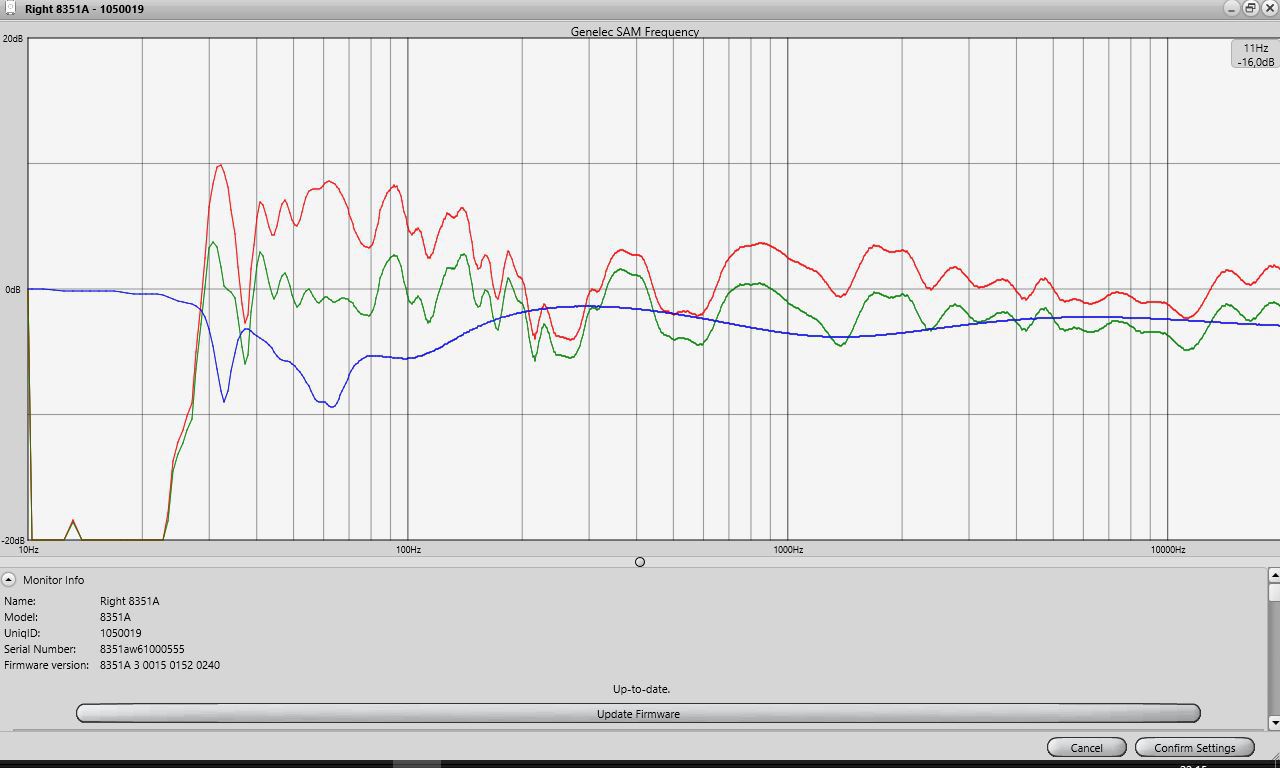Select the serial number 8351aw61000555 value

[142, 649]
